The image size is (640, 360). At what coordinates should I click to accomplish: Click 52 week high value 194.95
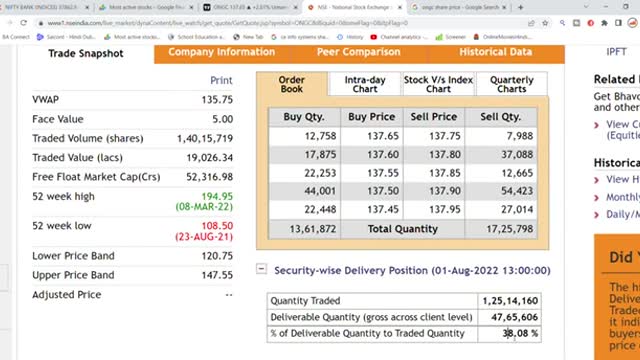[217, 196]
